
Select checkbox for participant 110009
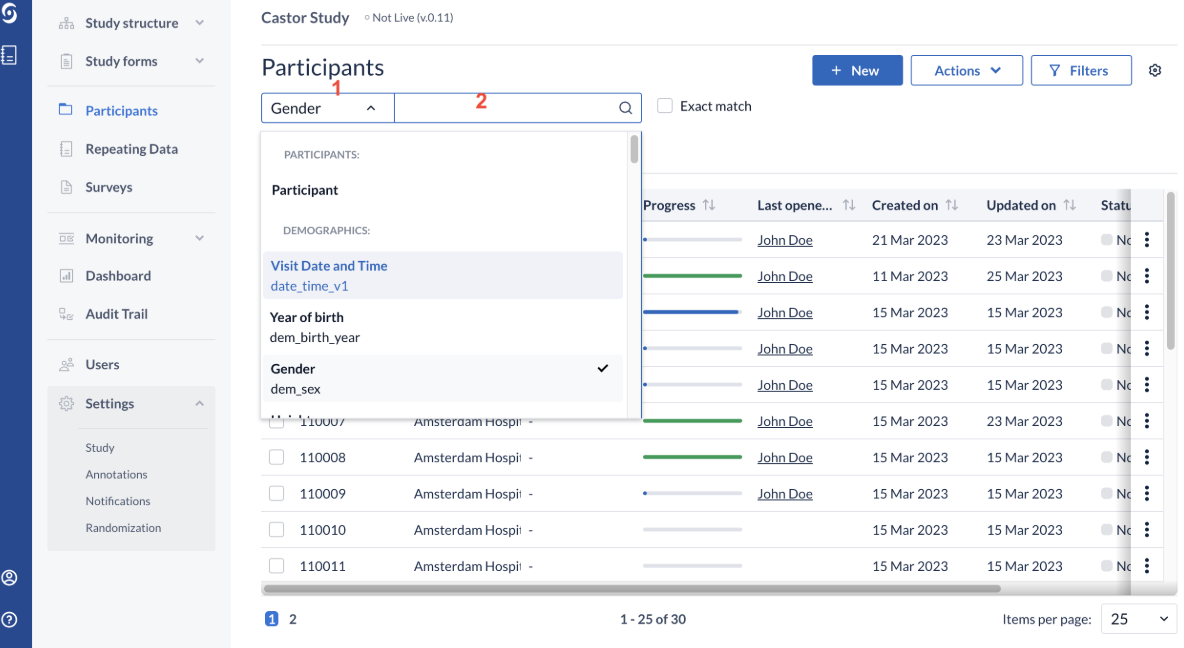[276, 494]
